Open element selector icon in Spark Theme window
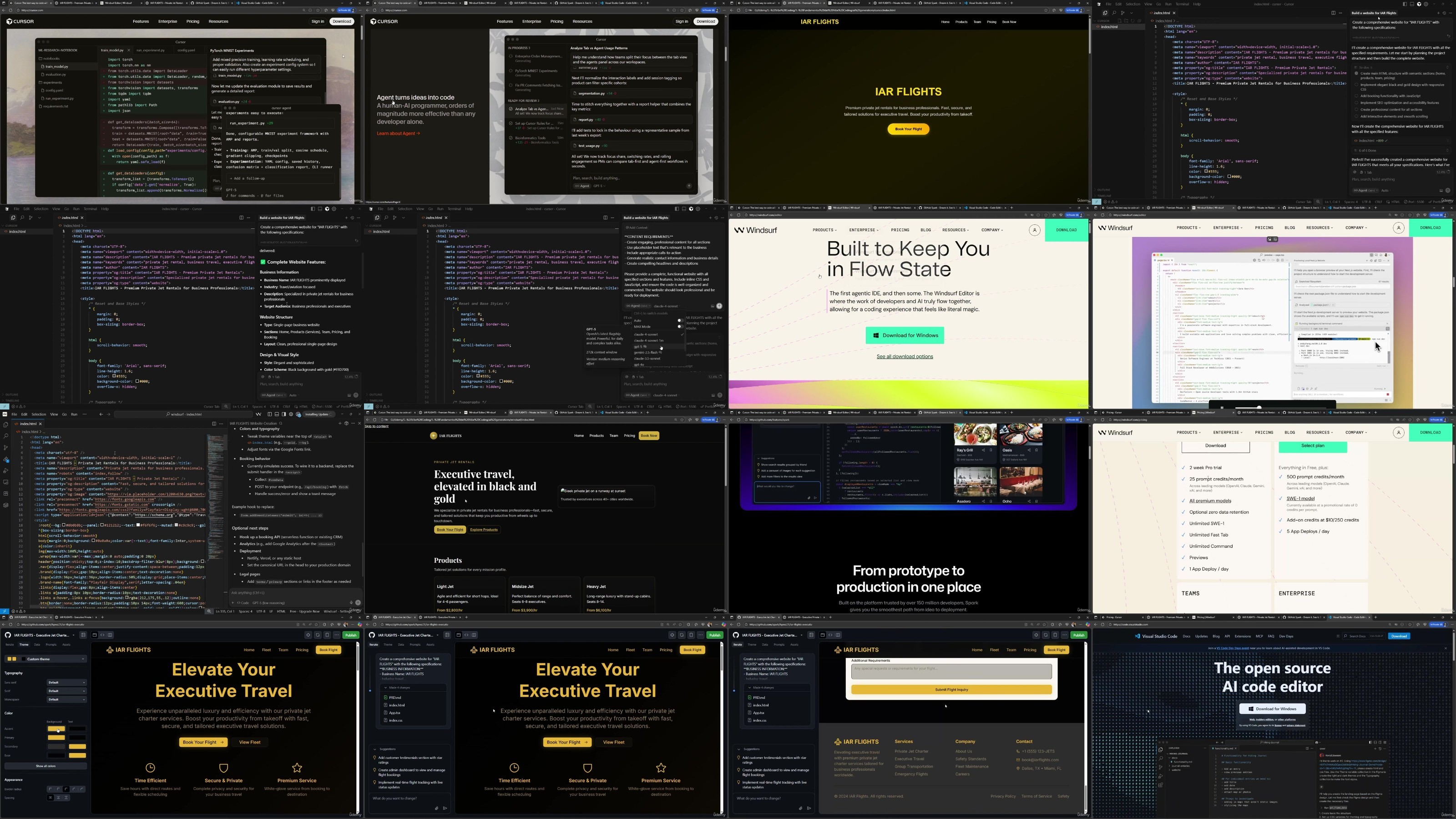Screen dimensions: 1456x819 [308, 635]
